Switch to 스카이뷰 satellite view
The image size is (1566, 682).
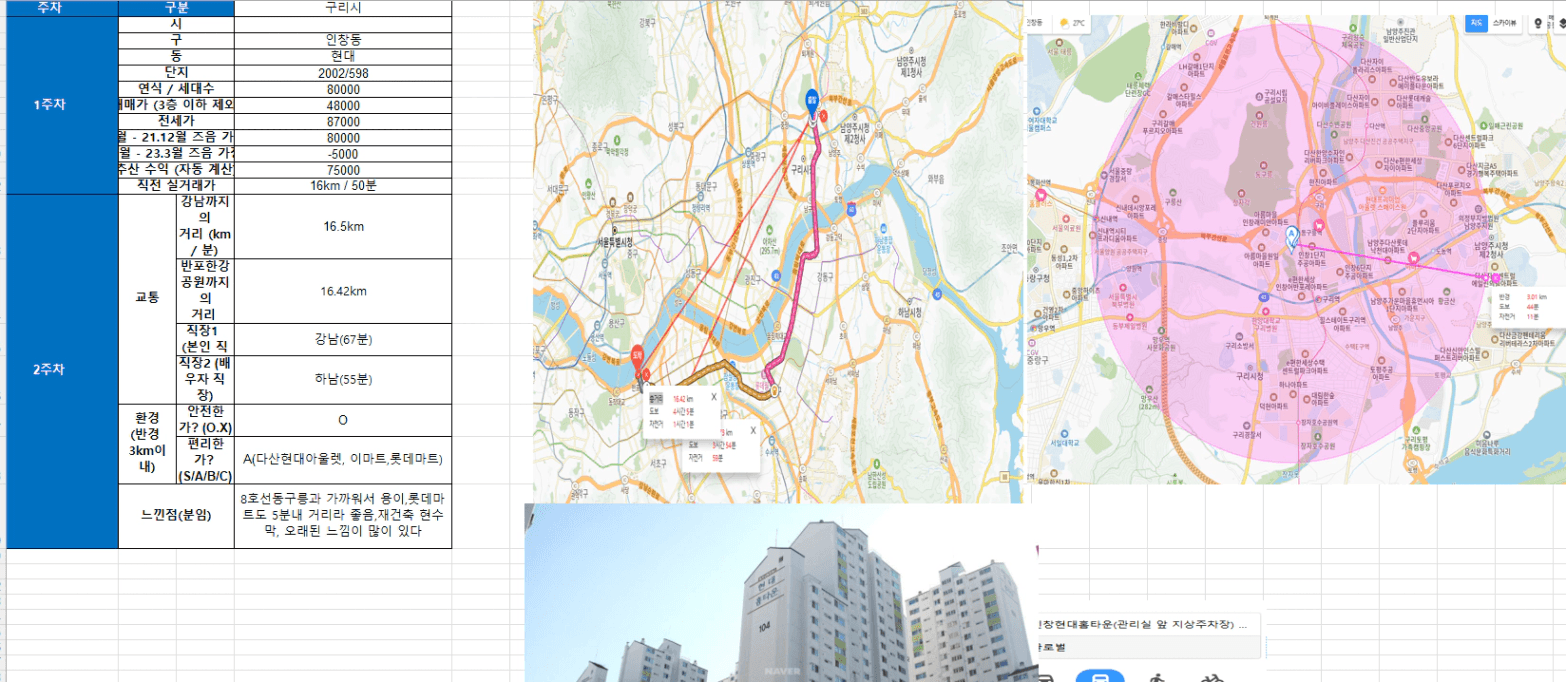click(x=1504, y=23)
